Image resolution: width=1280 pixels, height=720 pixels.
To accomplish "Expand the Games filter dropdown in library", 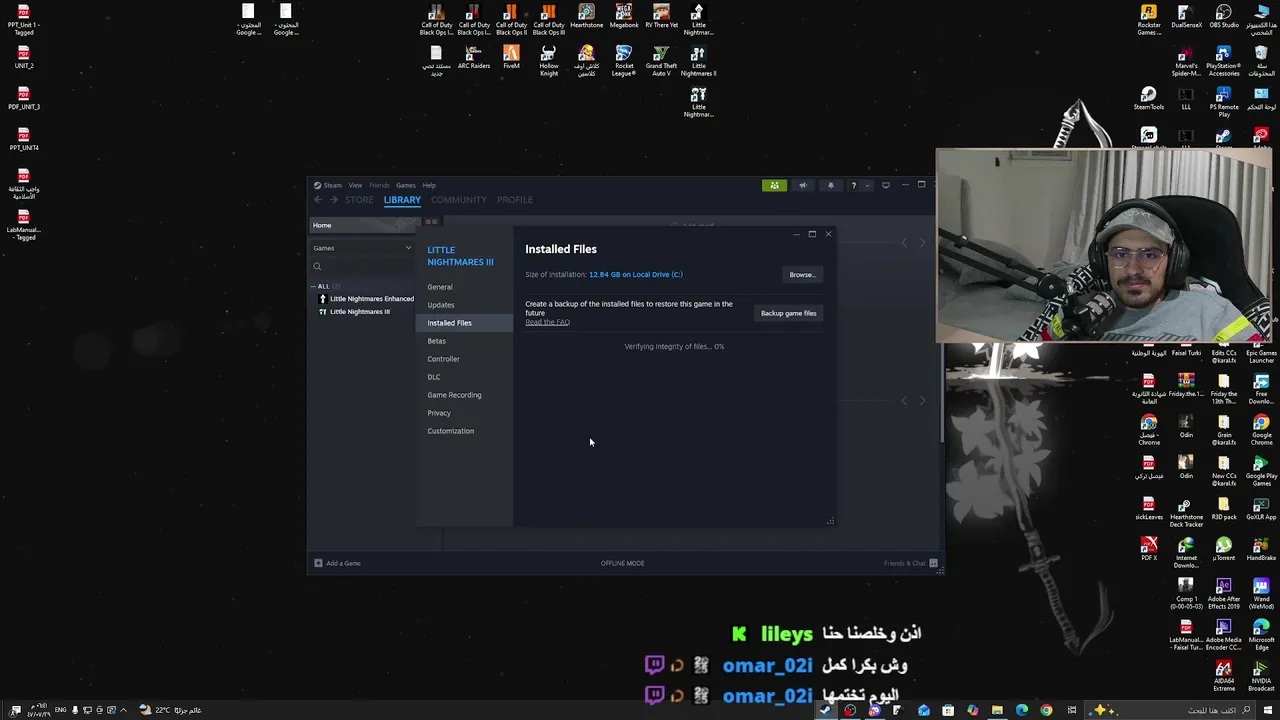I will coord(408,248).
